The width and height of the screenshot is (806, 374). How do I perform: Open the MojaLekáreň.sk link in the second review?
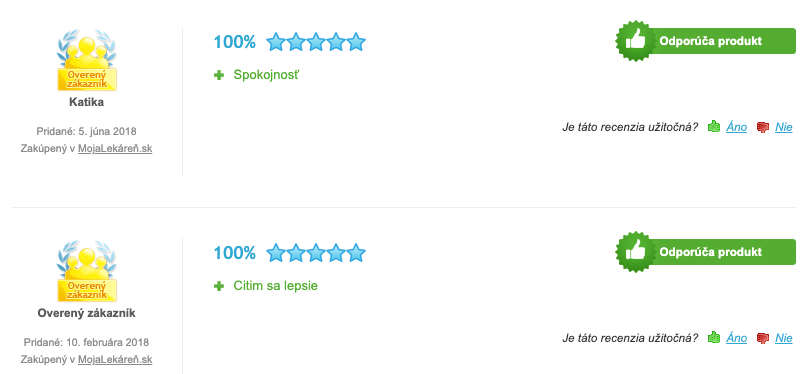[x=115, y=360]
